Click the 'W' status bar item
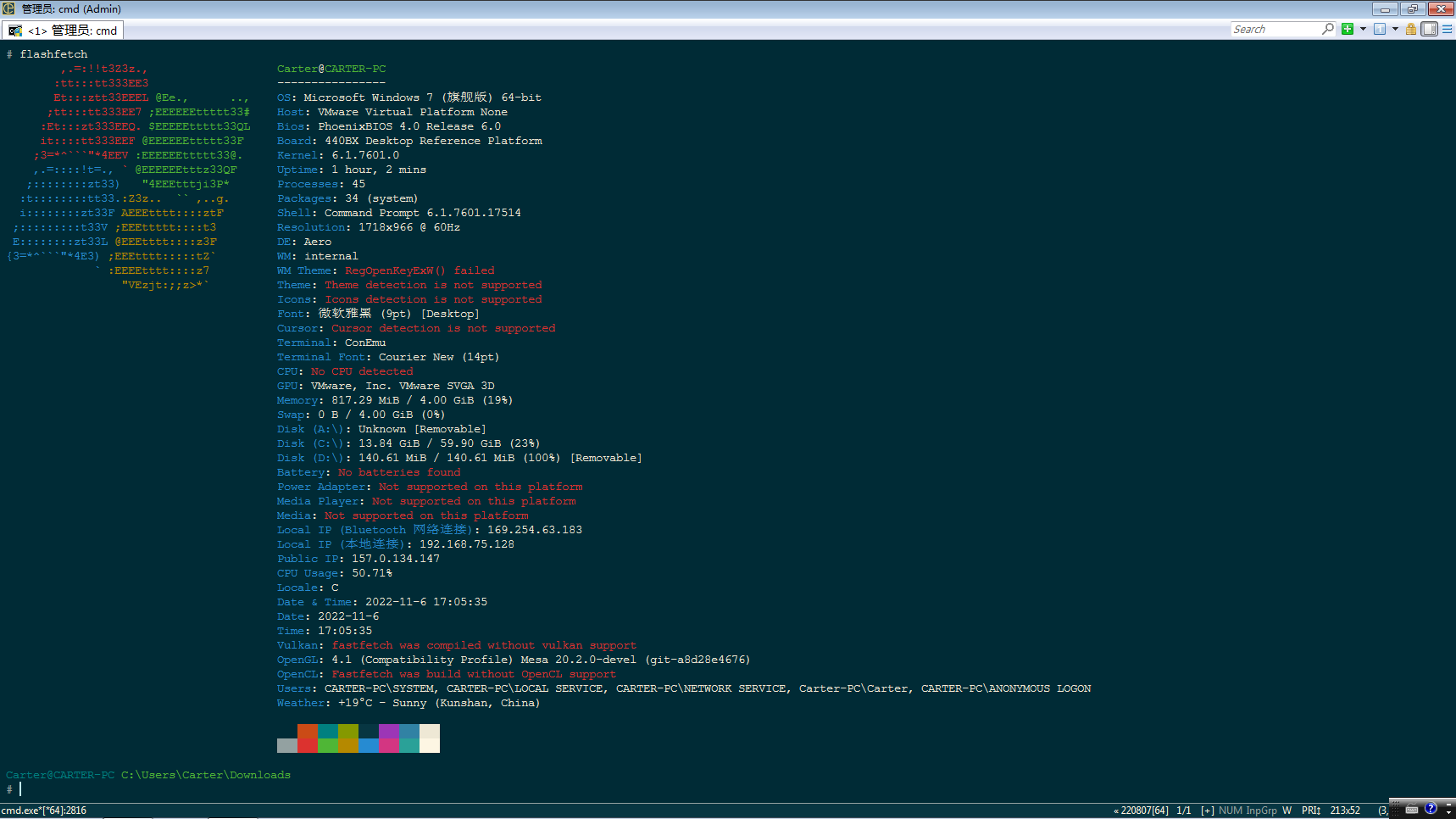The height and width of the screenshot is (819, 1456). tap(1287, 811)
